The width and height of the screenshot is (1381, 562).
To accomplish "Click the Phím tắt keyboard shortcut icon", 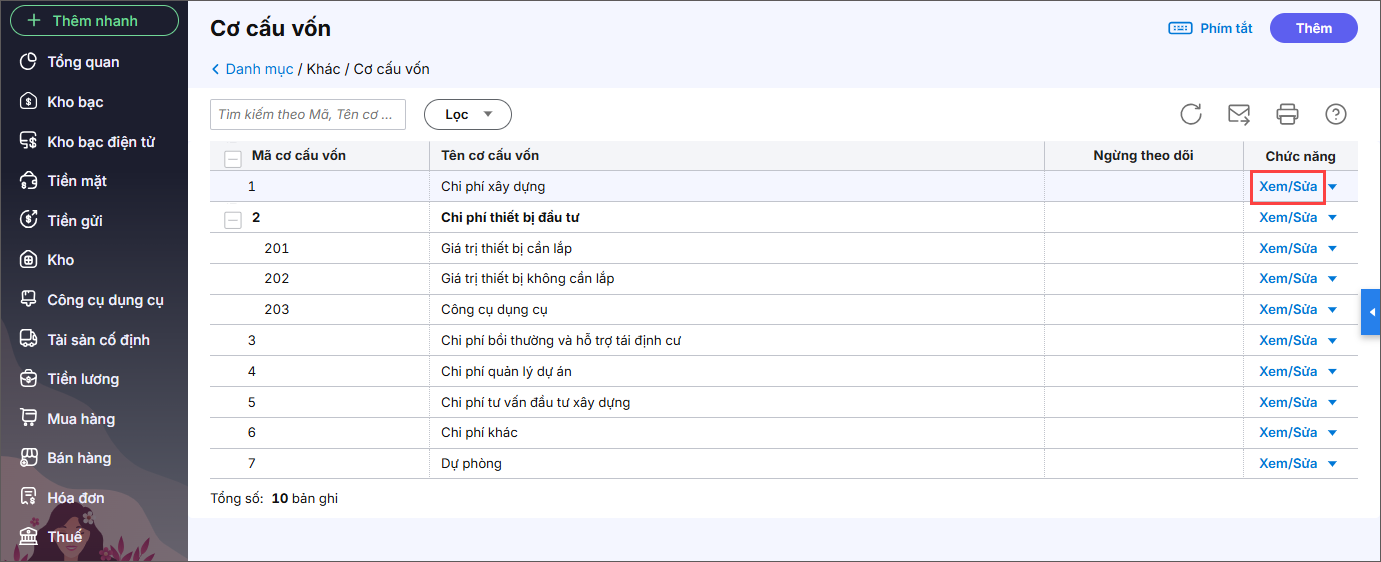I will coord(1180,28).
